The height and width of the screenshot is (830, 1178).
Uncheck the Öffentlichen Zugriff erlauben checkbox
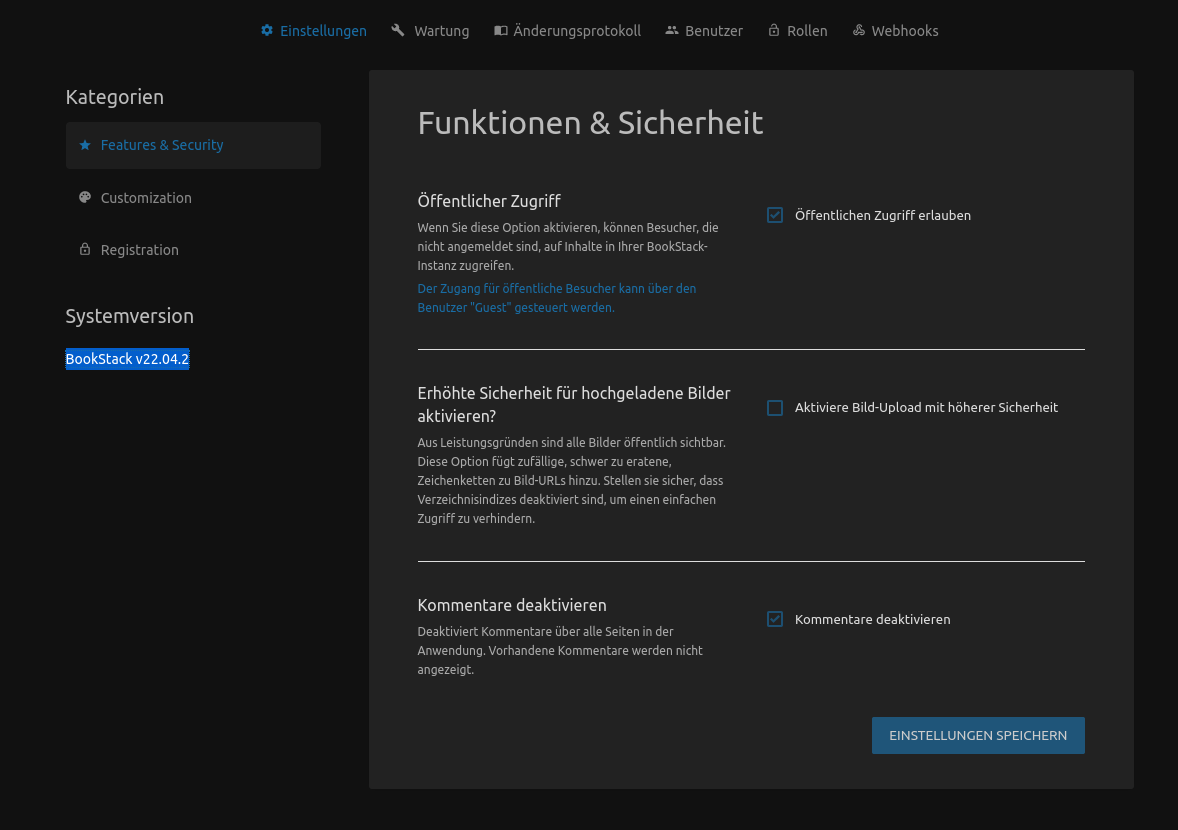pyautogui.click(x=775, y=215)
